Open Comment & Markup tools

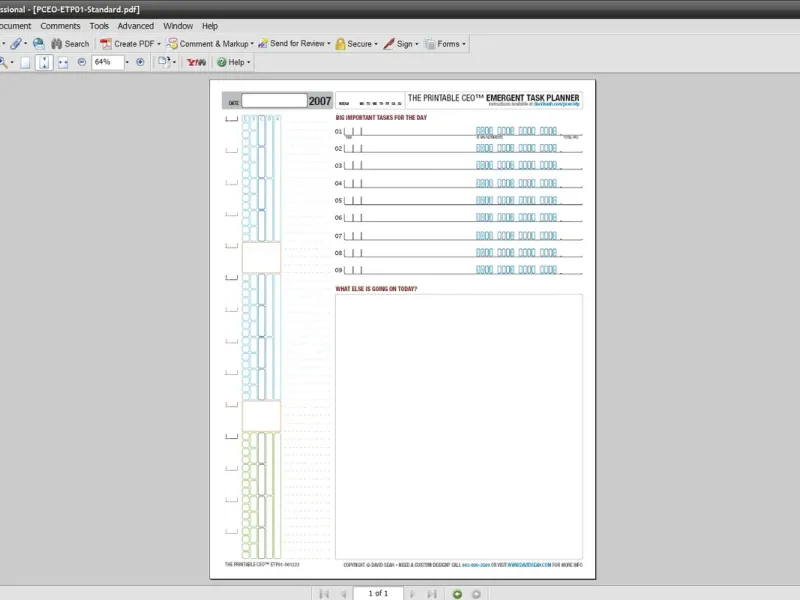[208, 44]
